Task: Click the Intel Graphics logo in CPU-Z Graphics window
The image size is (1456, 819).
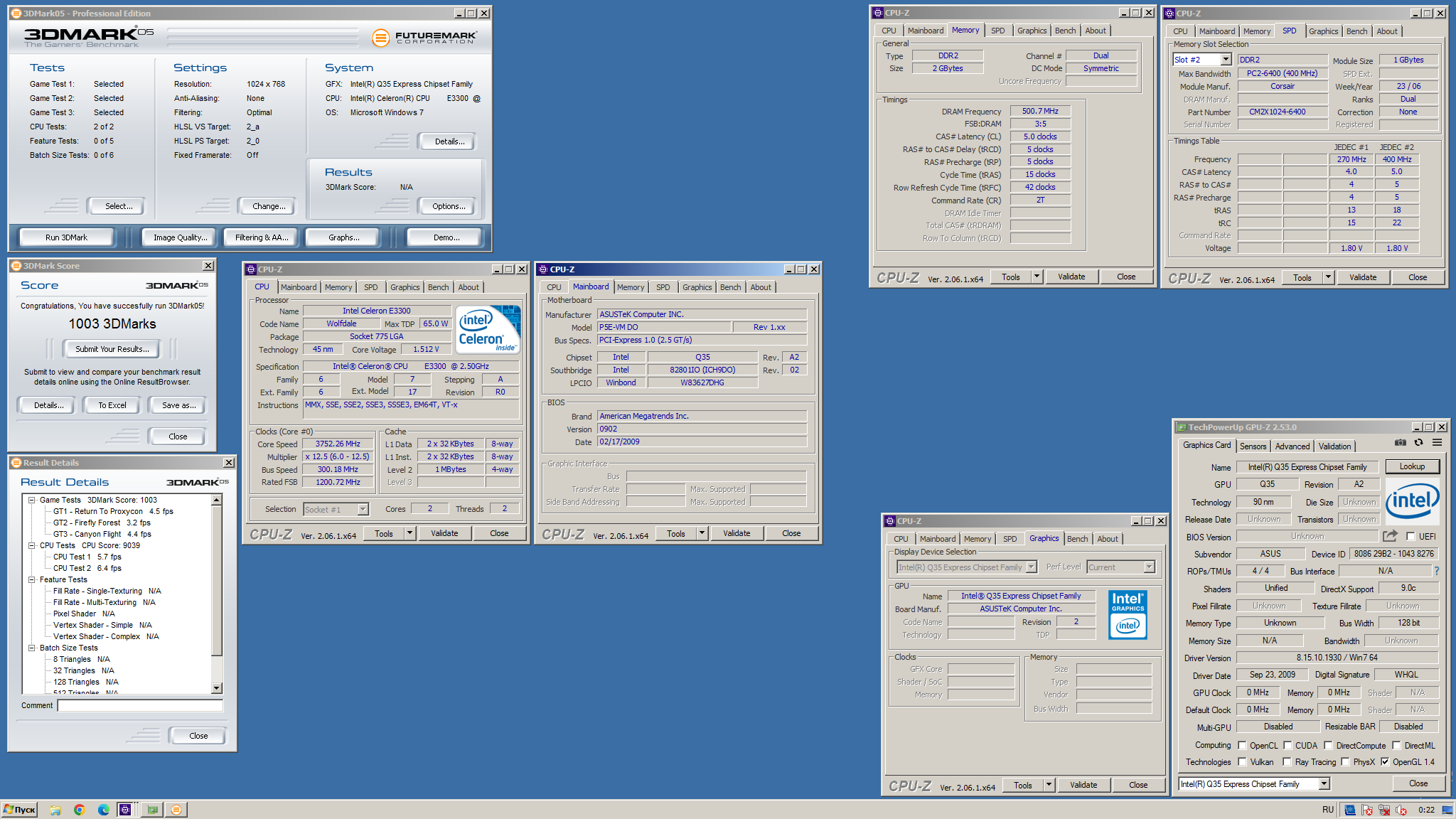Action: click(x=1128, y=615)
